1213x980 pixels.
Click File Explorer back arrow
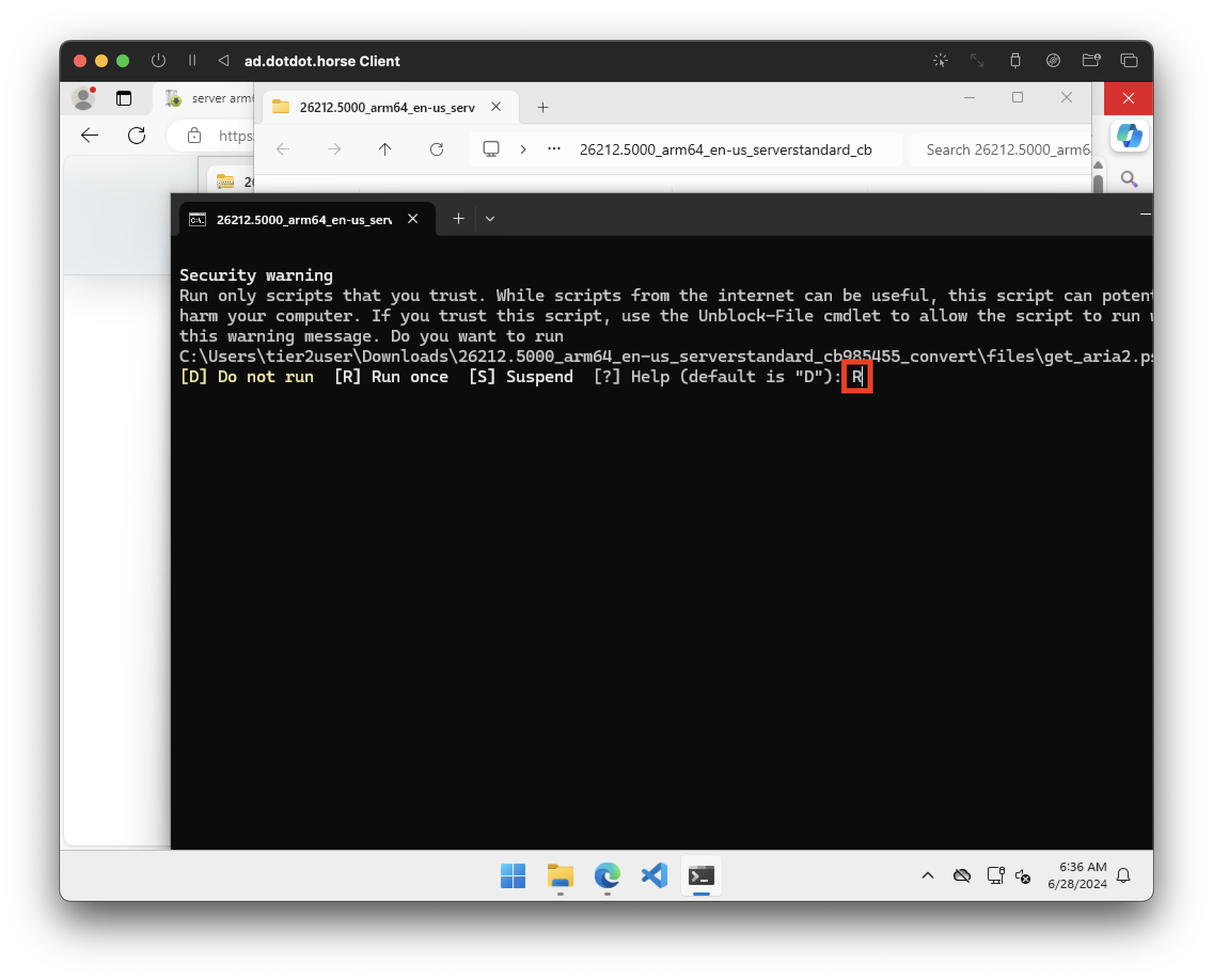(x=283, y=149)
